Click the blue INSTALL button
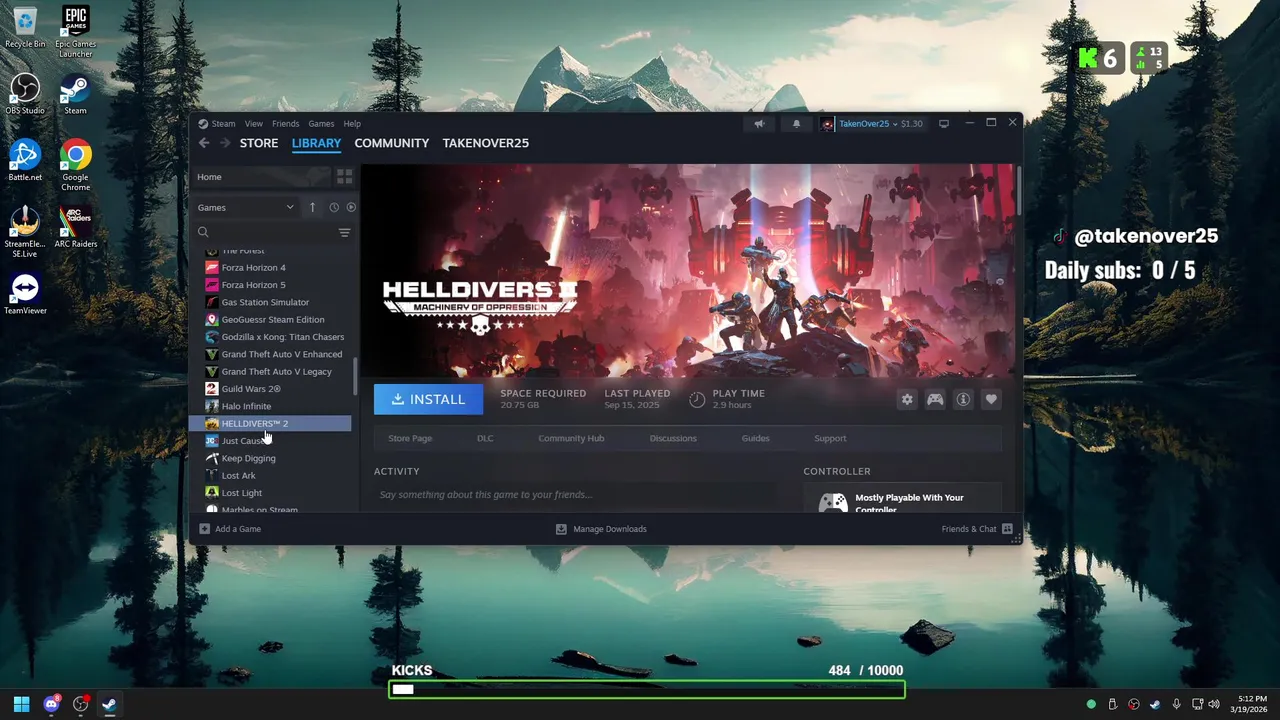The height and width of the screenshot is (720, 1280). [x=428, y=399]
